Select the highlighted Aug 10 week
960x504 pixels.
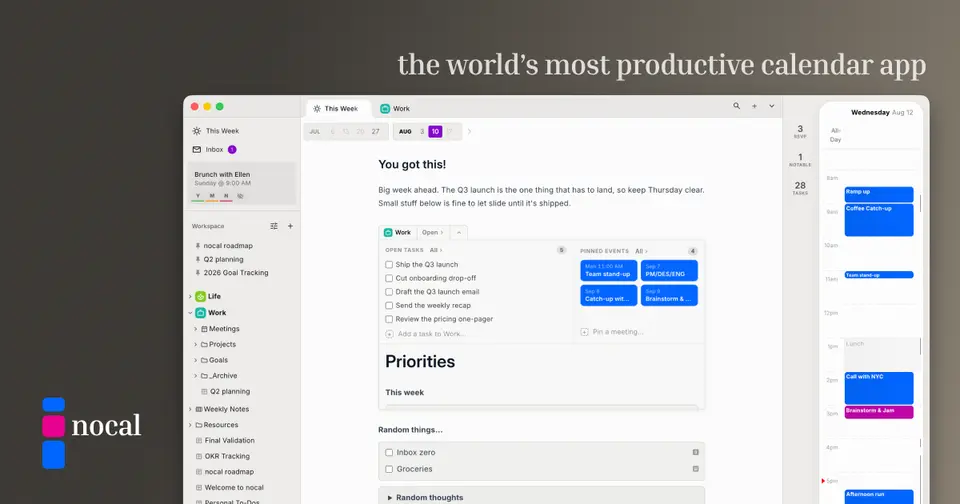coord(435,132)
